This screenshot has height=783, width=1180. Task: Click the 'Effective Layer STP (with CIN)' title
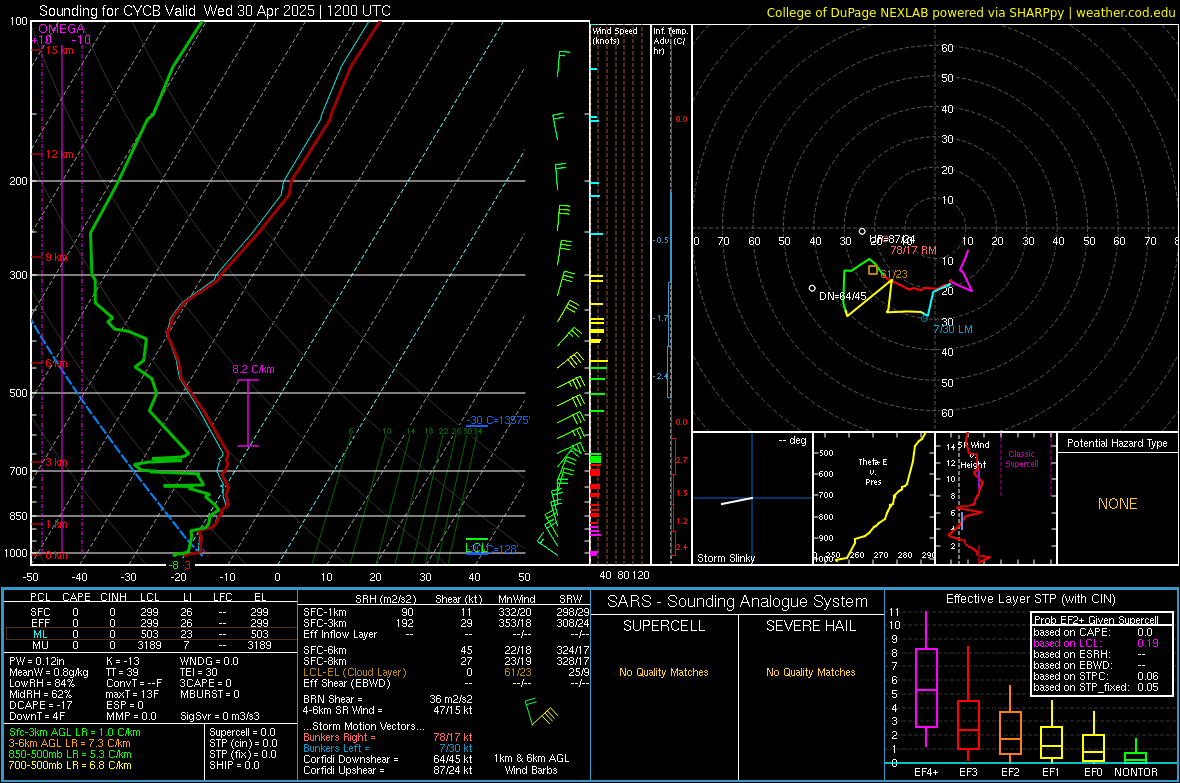point(1030,599)
